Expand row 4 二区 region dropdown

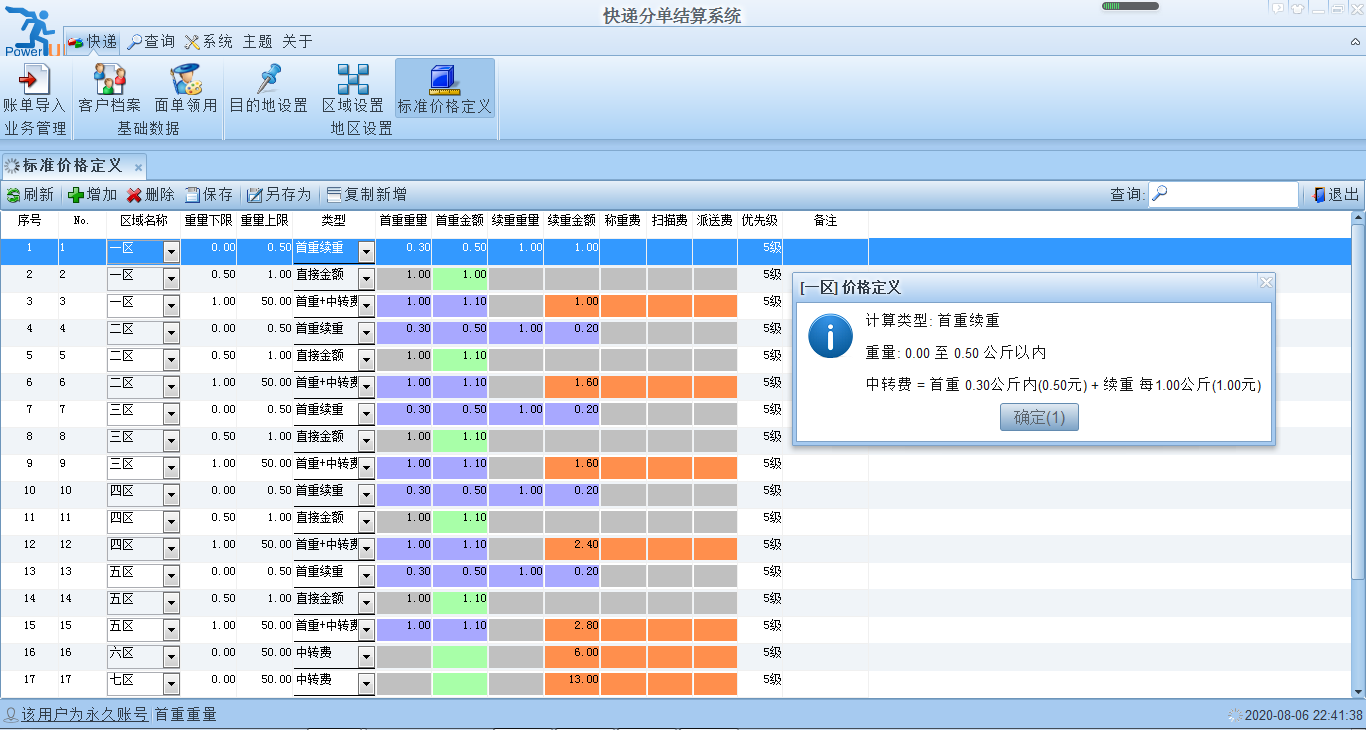[x=171, y=333]
